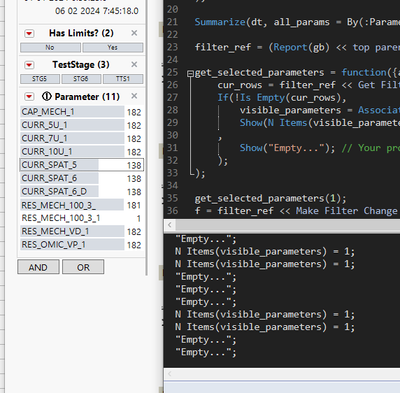Click the AND button
The width and height of the screenshot is (400, 393).
pos(38,267)
